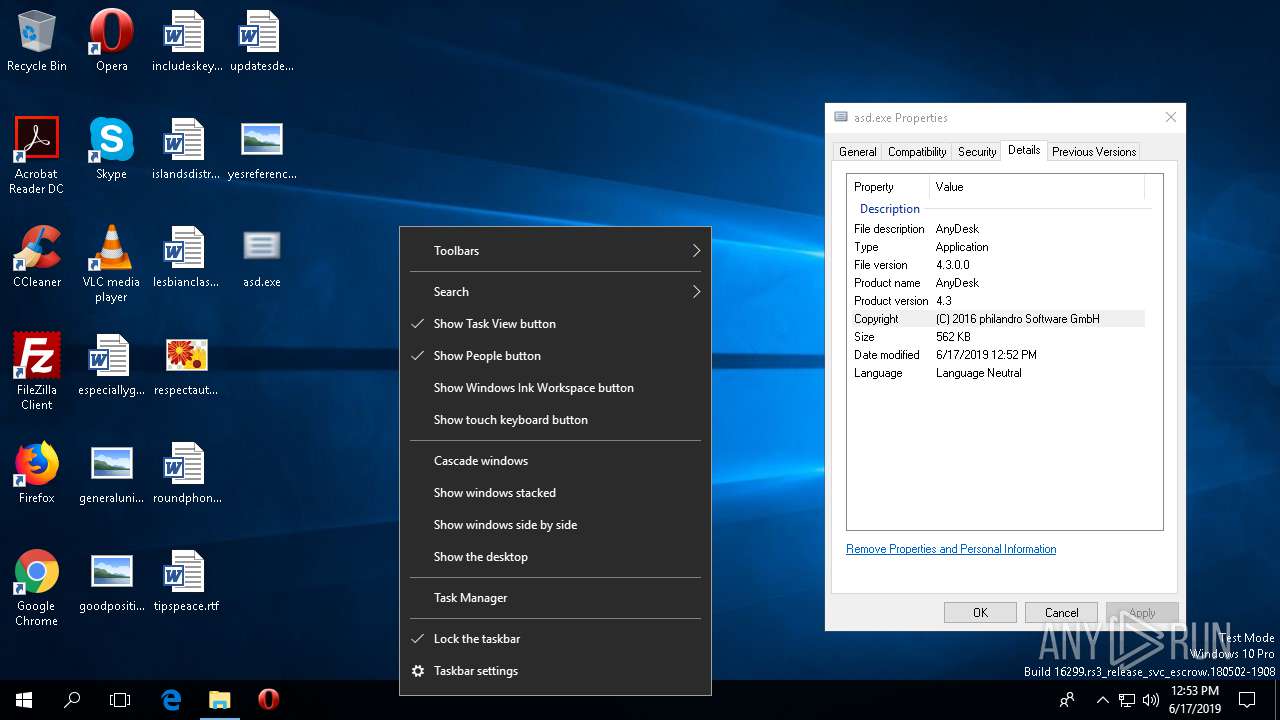Select the lesbianclas document icon
This screenshot has width=1280, height=720.
186,256
